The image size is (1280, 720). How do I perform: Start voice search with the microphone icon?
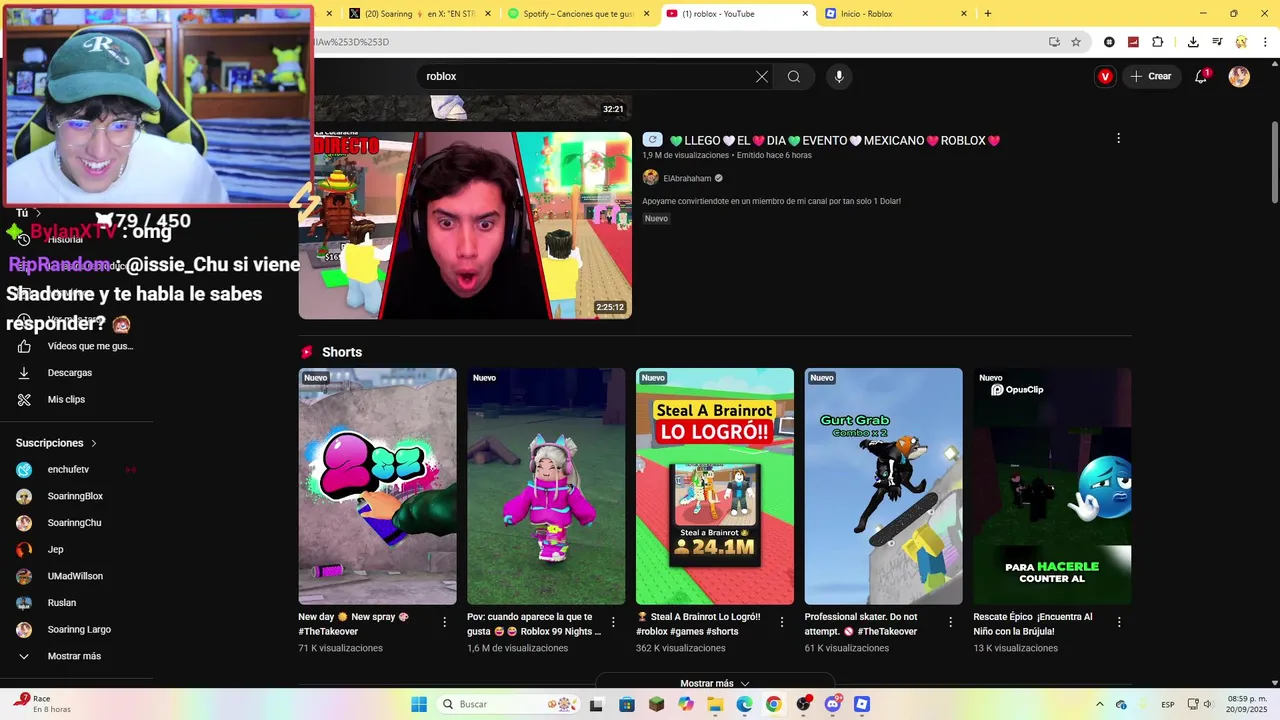pos(839,76)
